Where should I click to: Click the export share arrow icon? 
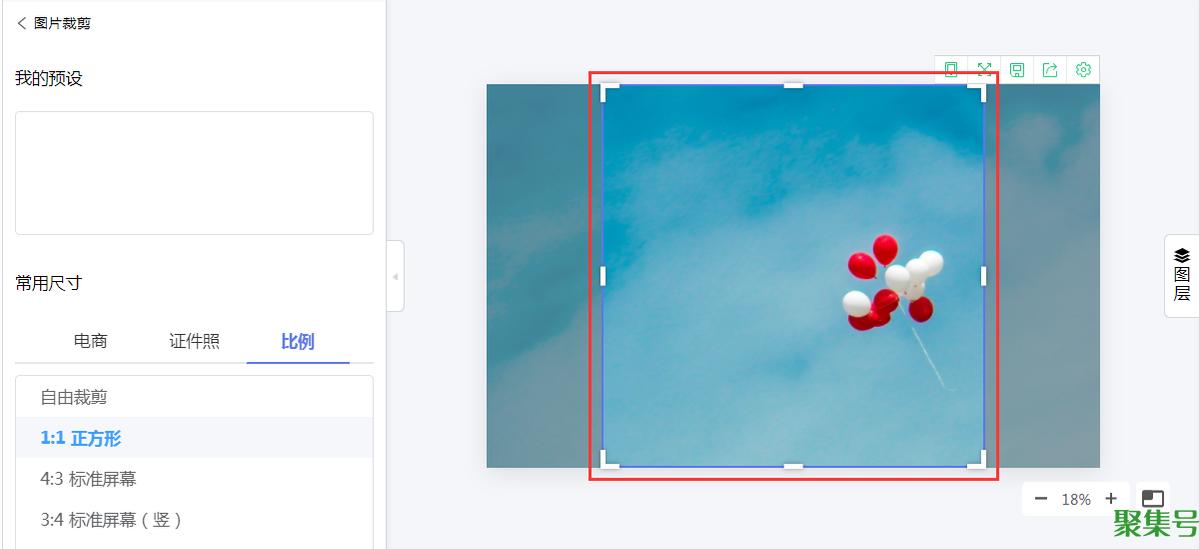click(x=1050, y=69)
